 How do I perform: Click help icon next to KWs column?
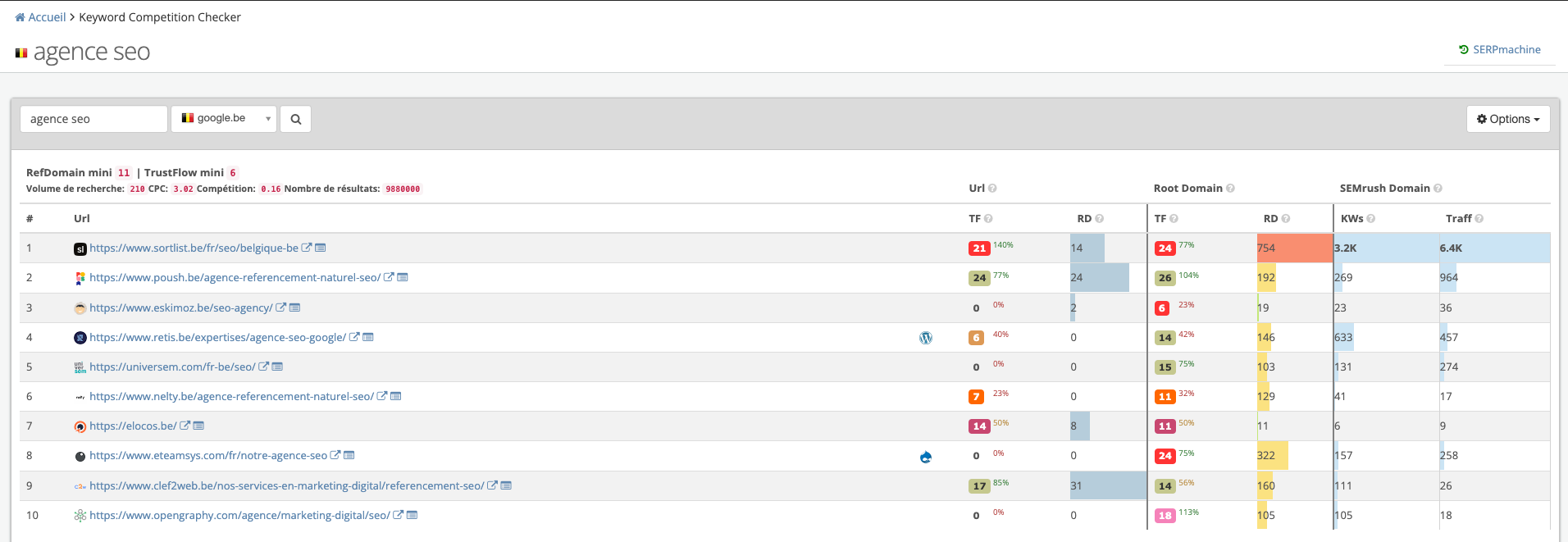(x=1371, y=219)
